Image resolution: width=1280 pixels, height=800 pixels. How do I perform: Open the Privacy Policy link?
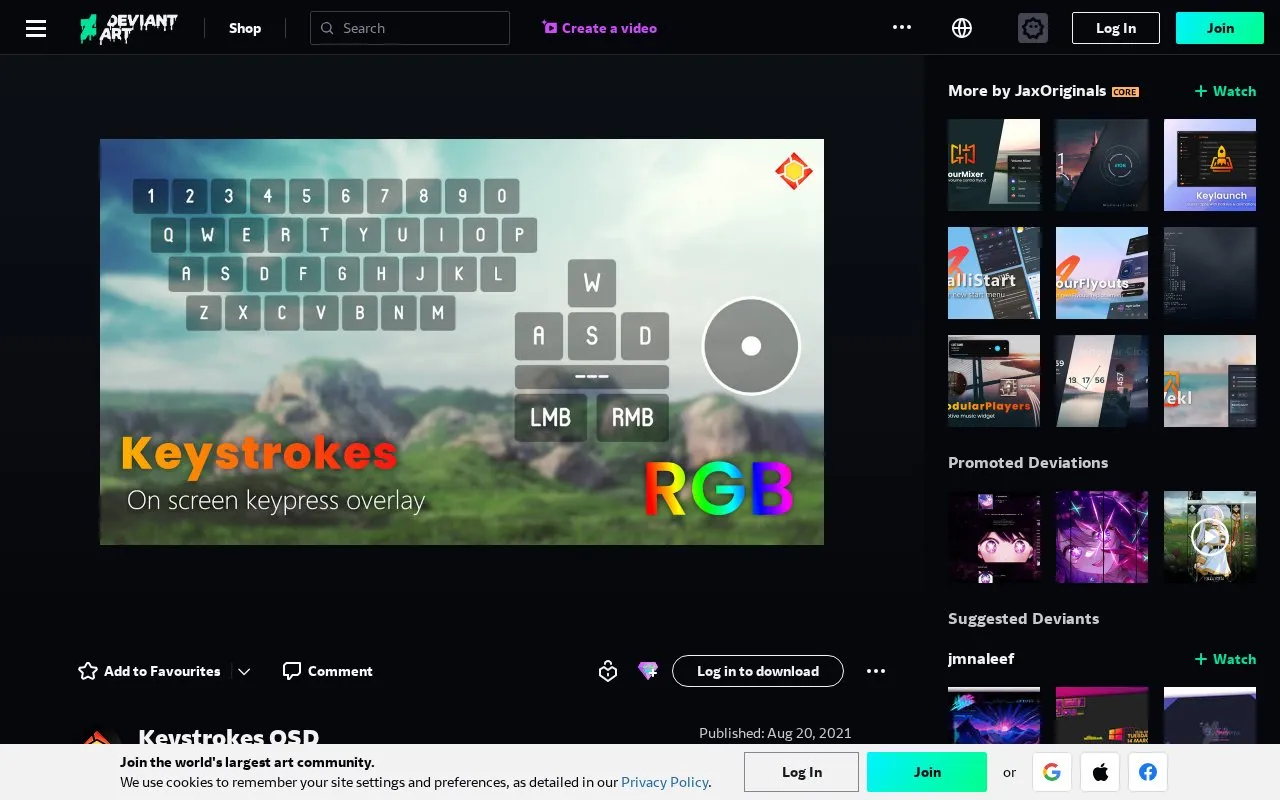click(665, 782)
